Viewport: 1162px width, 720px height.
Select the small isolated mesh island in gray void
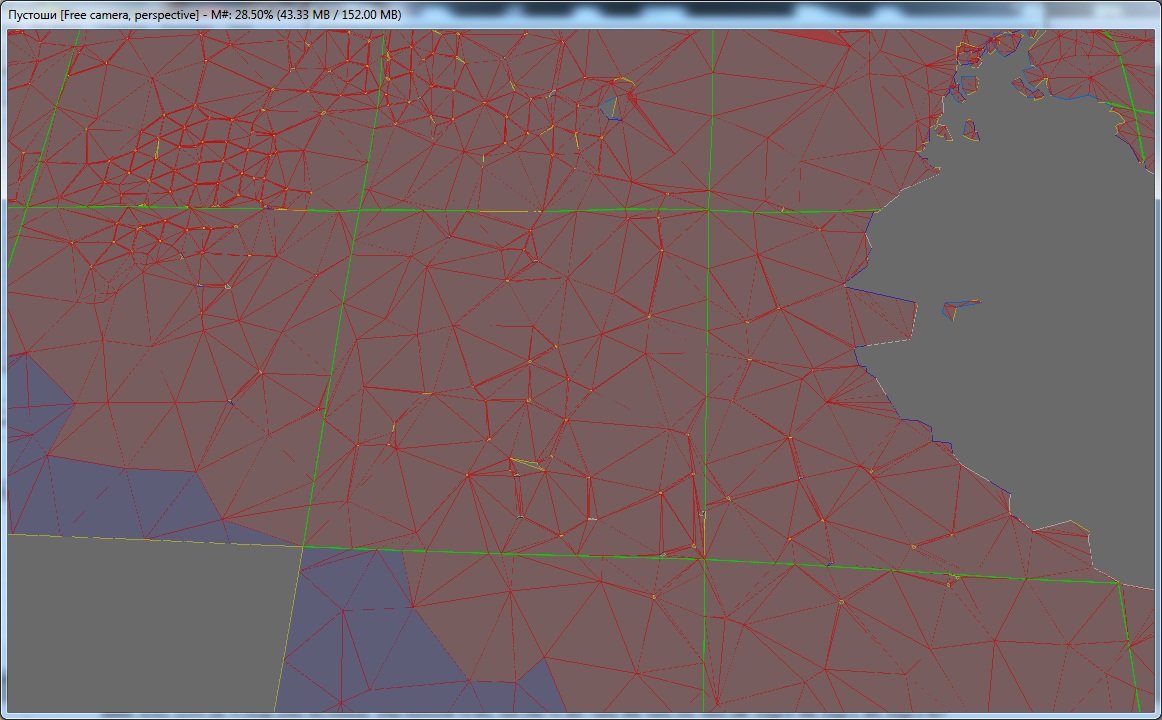click(x=960, y=307)
